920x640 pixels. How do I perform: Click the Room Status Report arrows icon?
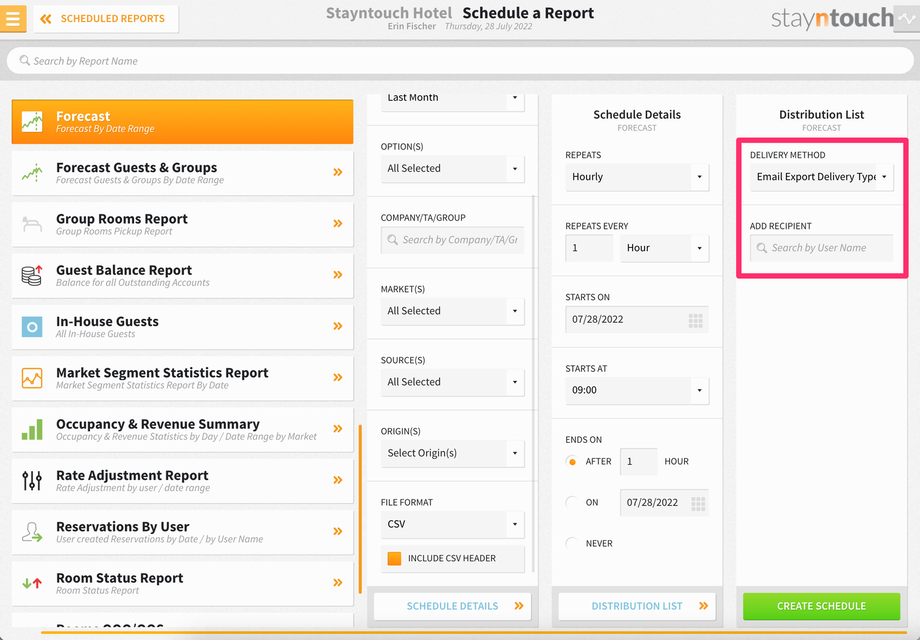pos(32,583)
